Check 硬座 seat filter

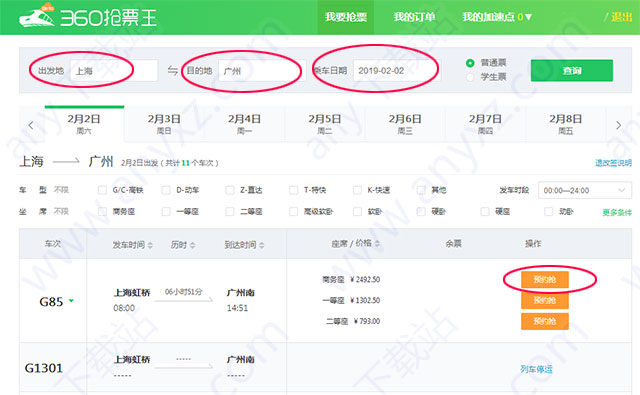tap(484, 211)
